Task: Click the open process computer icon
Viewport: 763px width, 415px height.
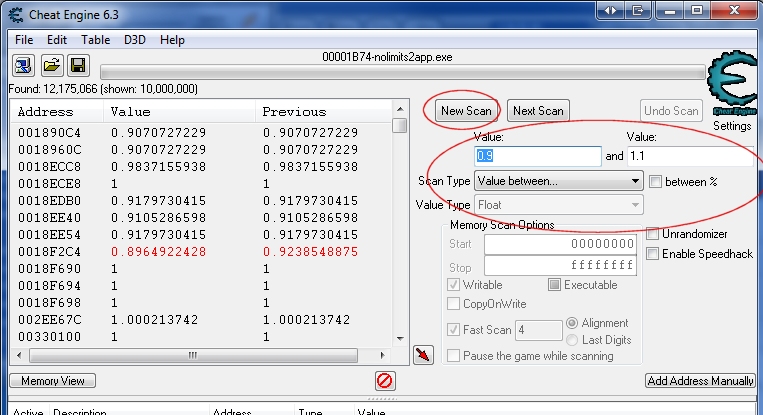Action: tap(23, 66)
